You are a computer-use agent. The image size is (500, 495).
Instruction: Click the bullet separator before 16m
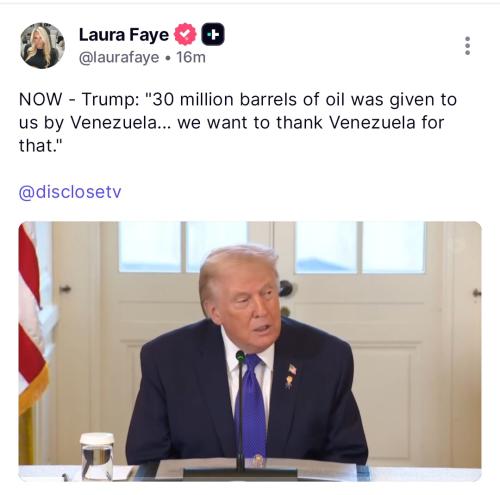168,58
